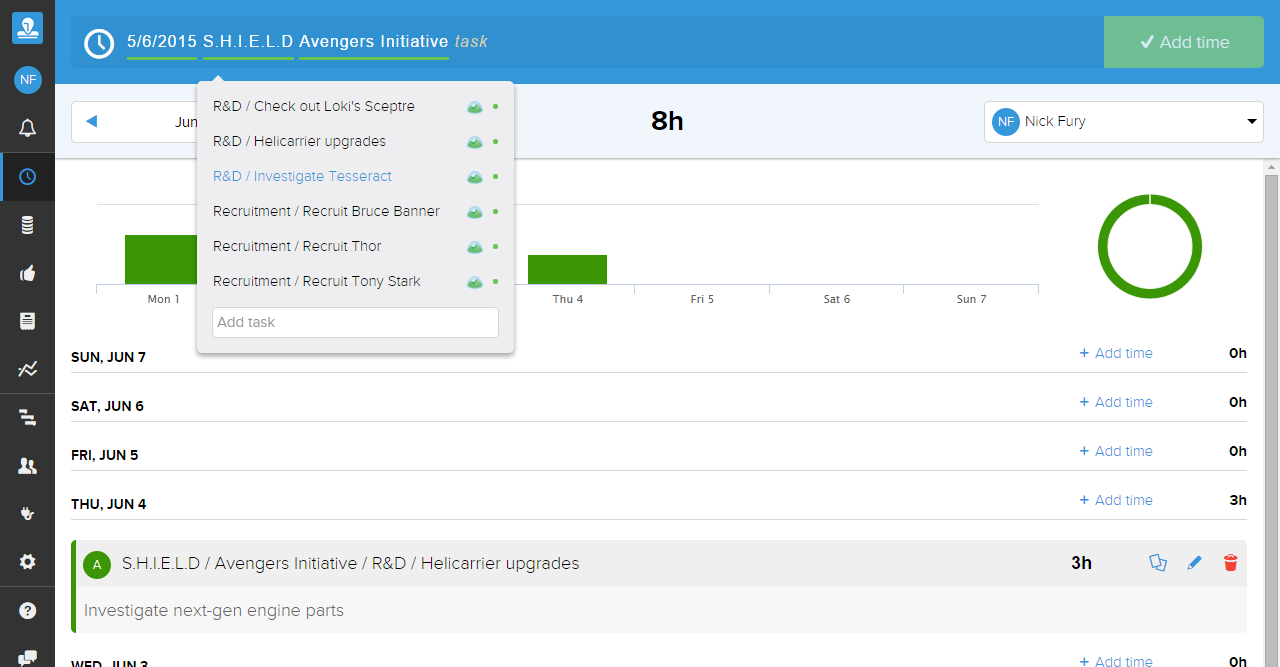Click the icon beside Check out Loki's Sceptre

pos(475,107)
